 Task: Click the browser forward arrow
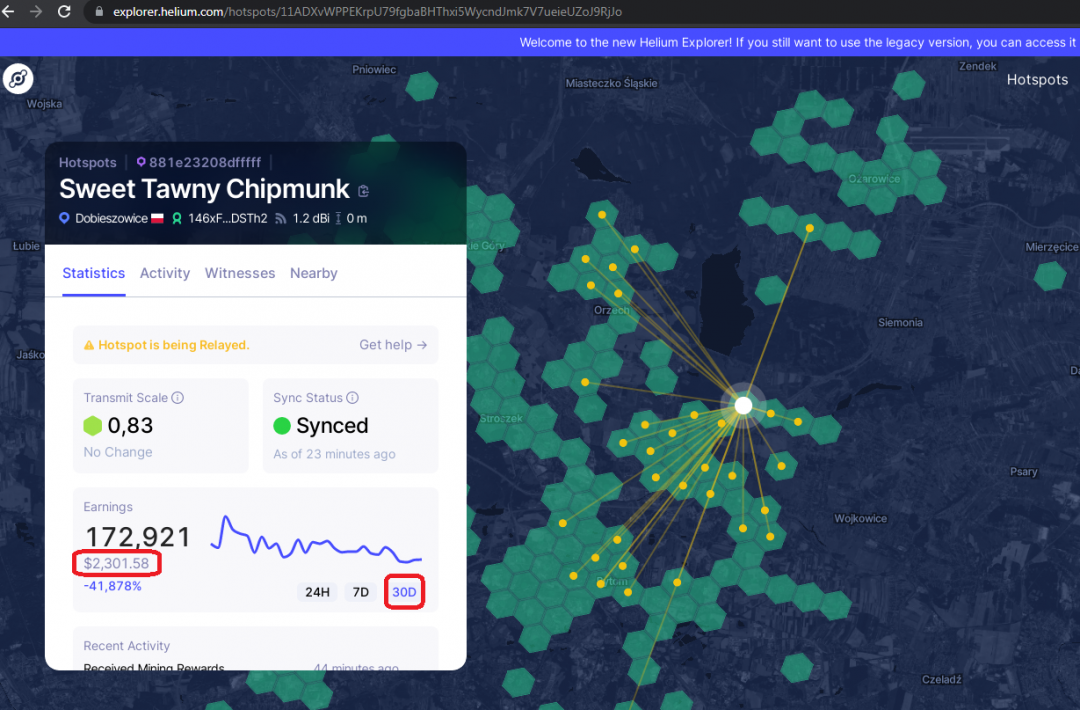pyautogui.click(x=37, y=12)
